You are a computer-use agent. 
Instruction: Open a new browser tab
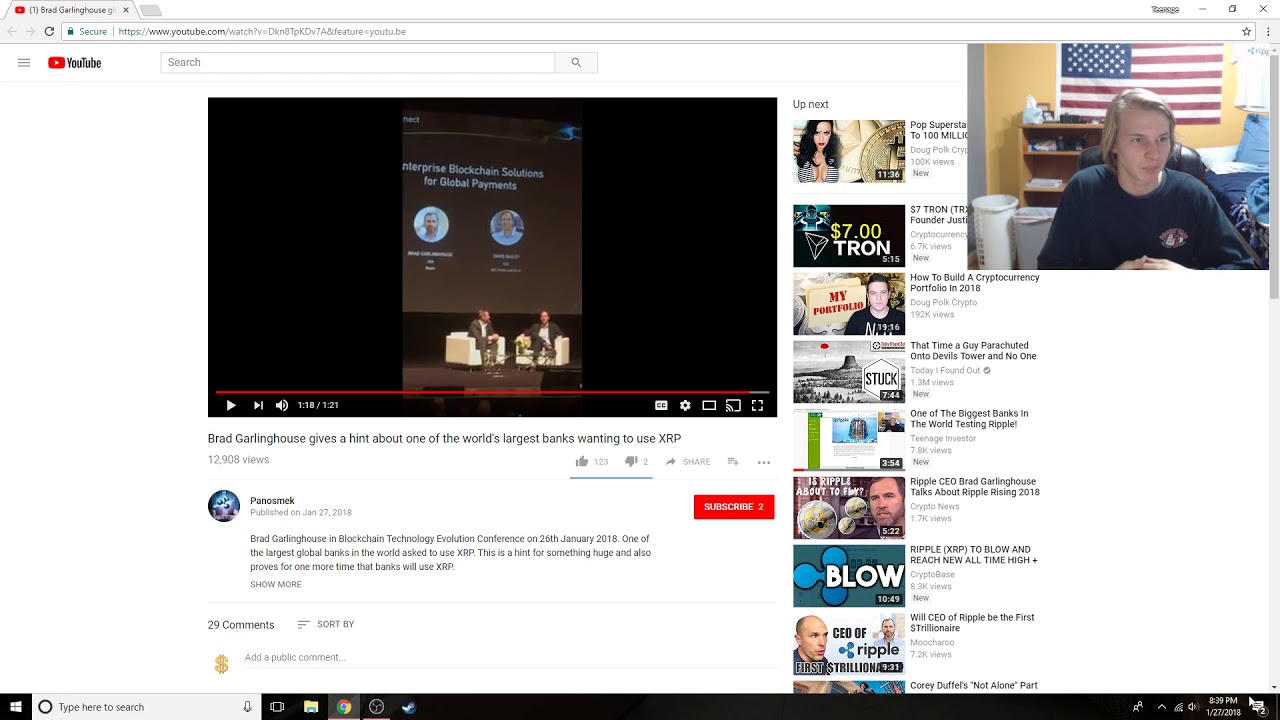(150, 10)
